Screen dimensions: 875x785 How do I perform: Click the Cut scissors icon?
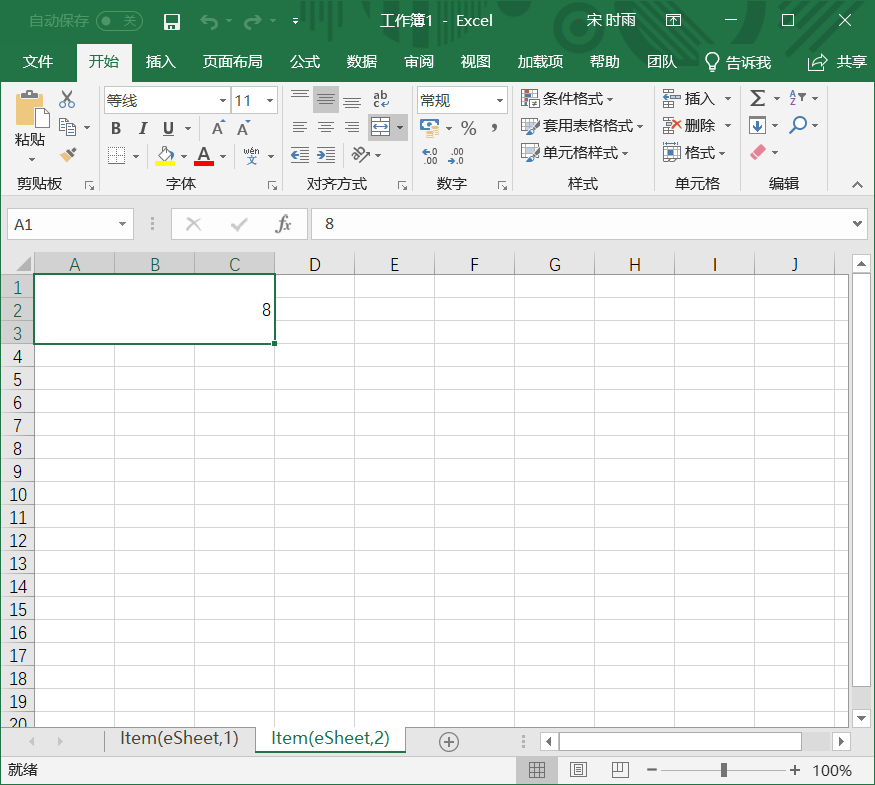67,99
